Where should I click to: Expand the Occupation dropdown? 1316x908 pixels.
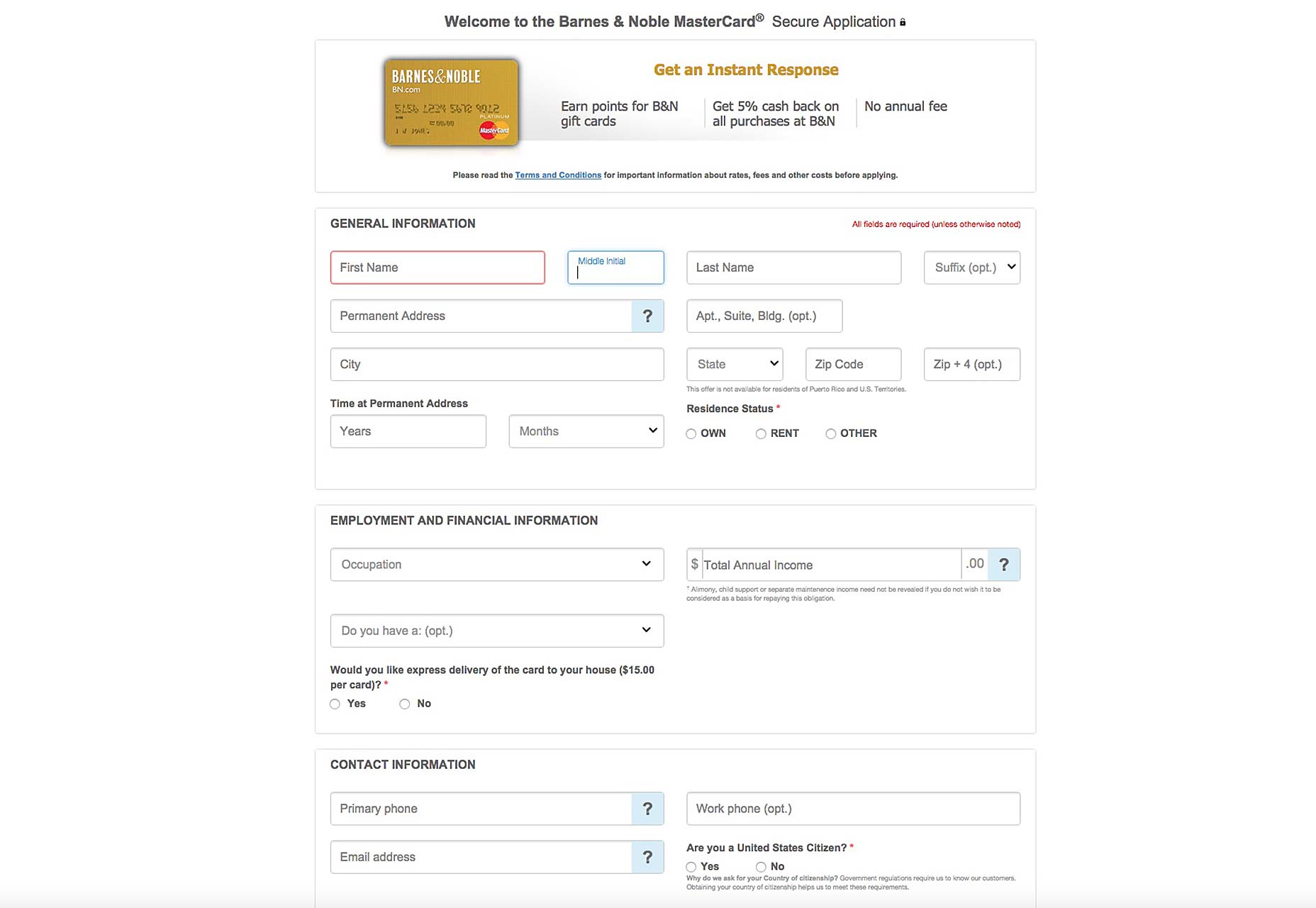pos(497,565)
